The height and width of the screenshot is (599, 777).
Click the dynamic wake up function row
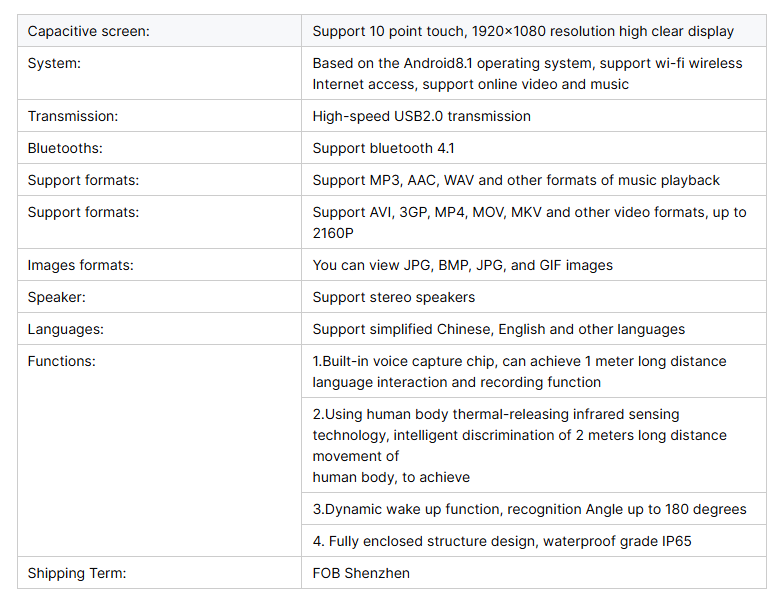pyautogui.click(x=534, y=509)
